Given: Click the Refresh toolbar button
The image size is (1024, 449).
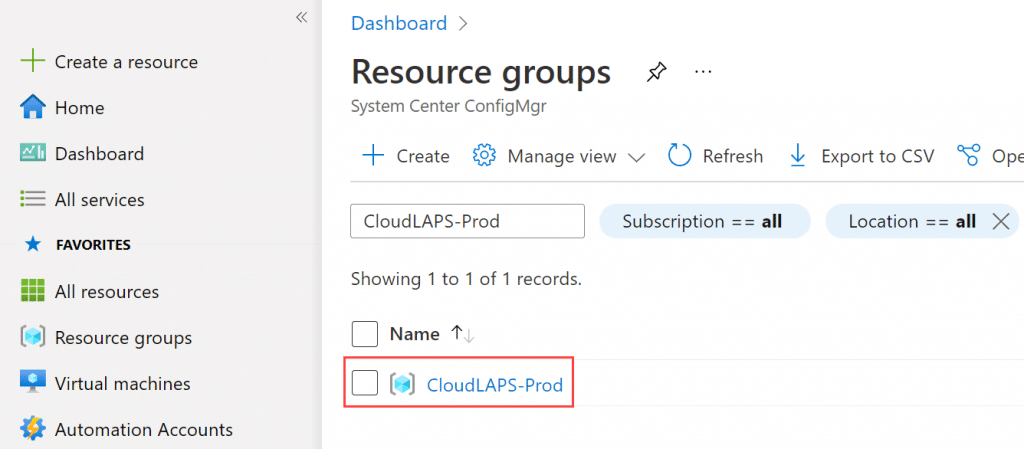Looking at the screenshot, I should 716,156.
